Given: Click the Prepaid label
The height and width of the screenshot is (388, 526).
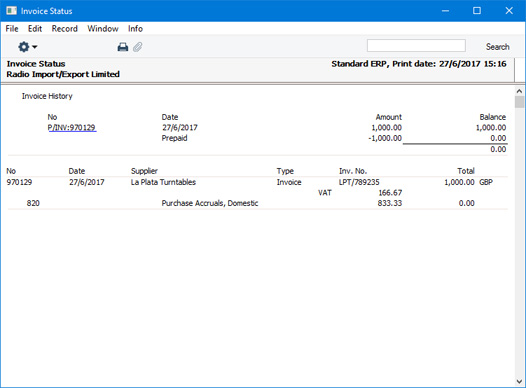Looking at the screenshot, I should click(x=174, y=138).
